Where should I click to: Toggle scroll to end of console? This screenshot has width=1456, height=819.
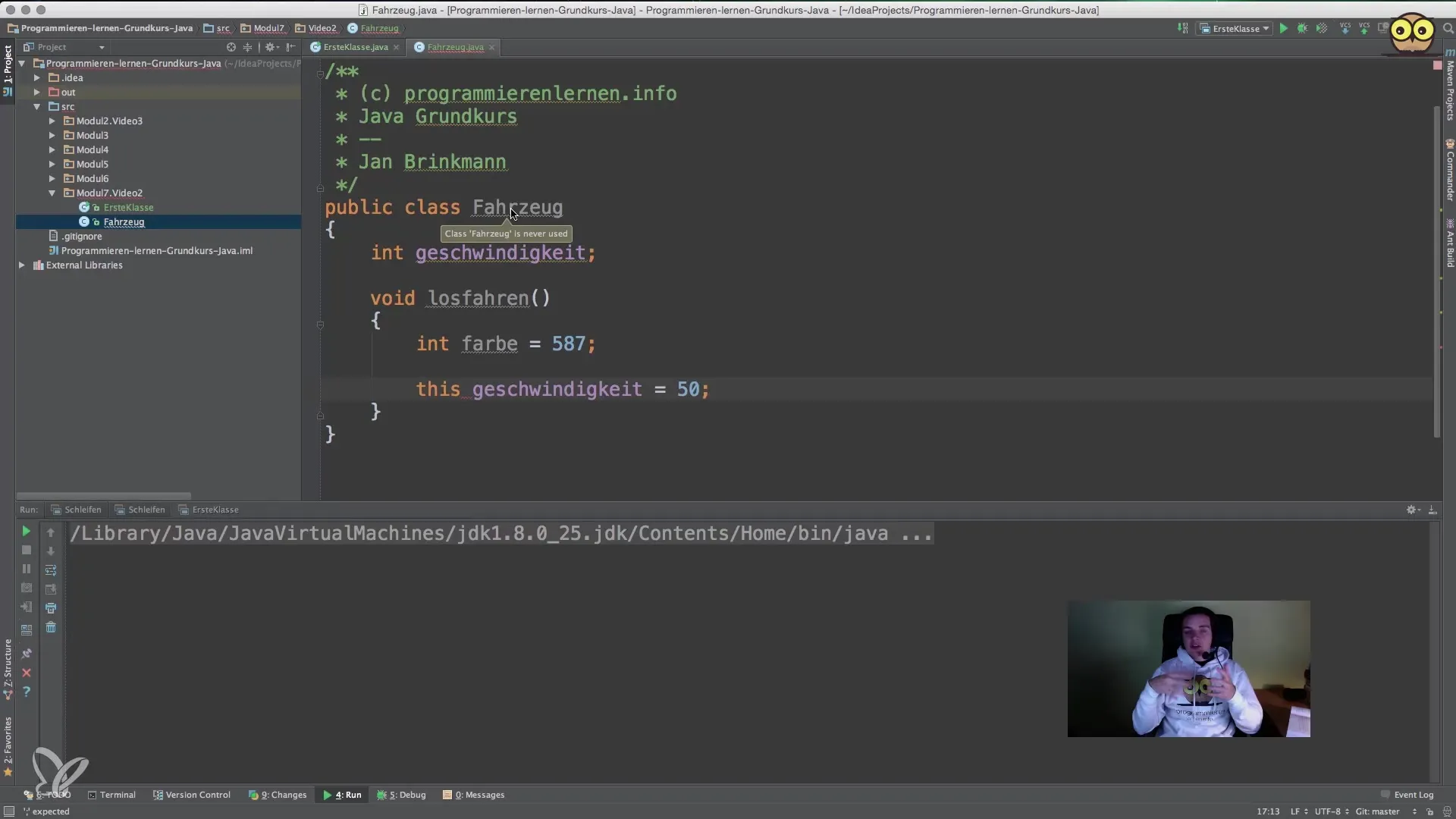[51, 589]
